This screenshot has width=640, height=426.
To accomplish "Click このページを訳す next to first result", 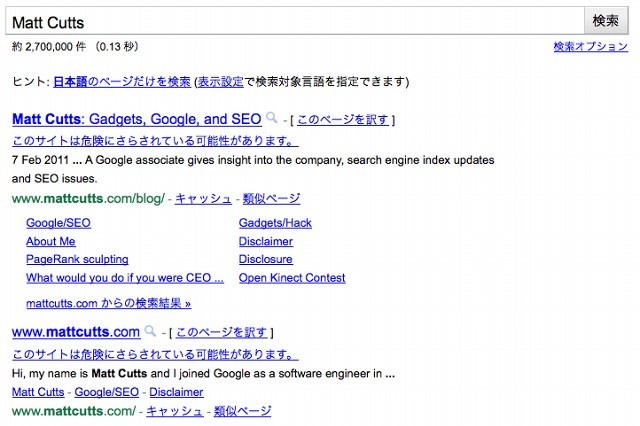I will (x=342, y=120).
